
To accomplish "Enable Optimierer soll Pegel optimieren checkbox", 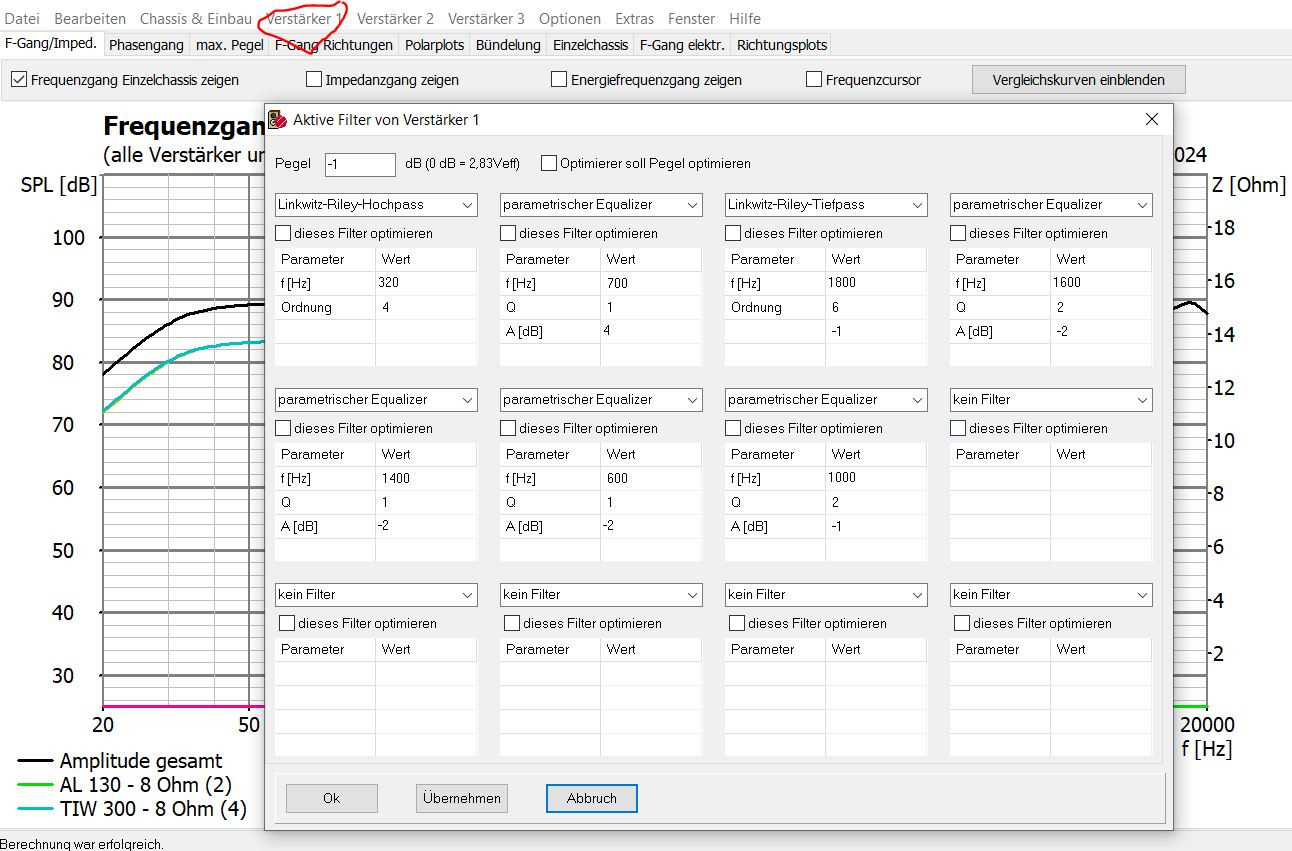I will click(x=549, y=163).
